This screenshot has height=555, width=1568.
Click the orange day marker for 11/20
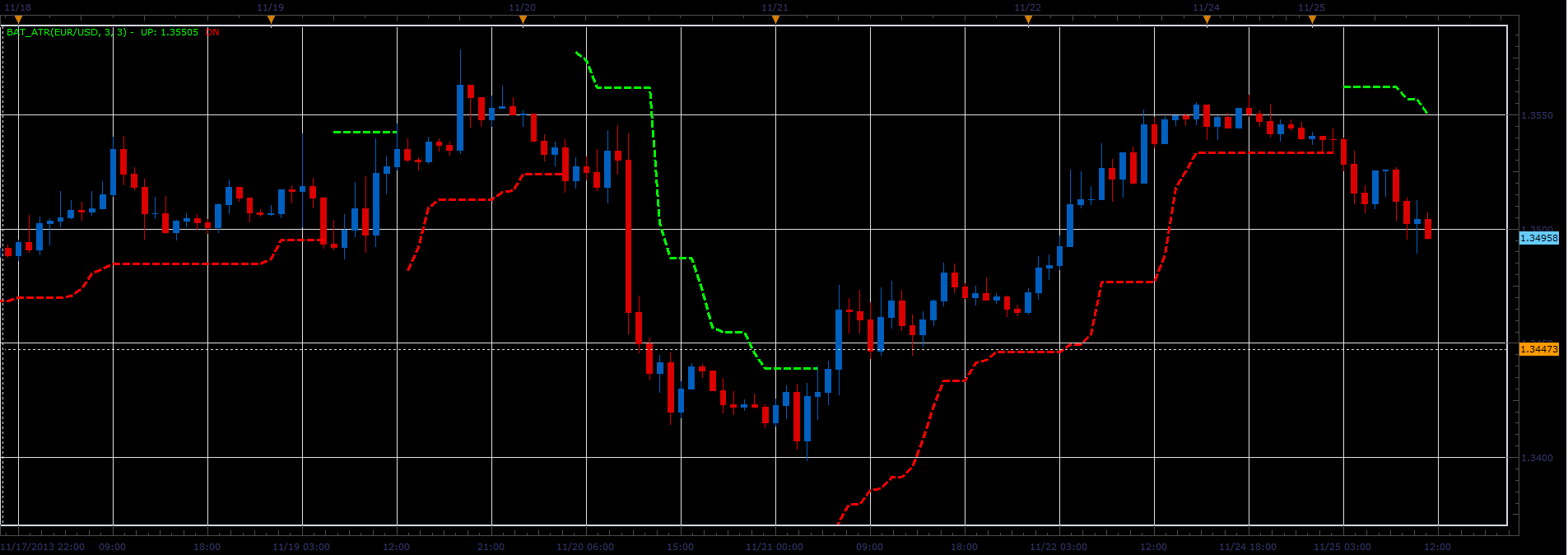(x=523, y=20)
